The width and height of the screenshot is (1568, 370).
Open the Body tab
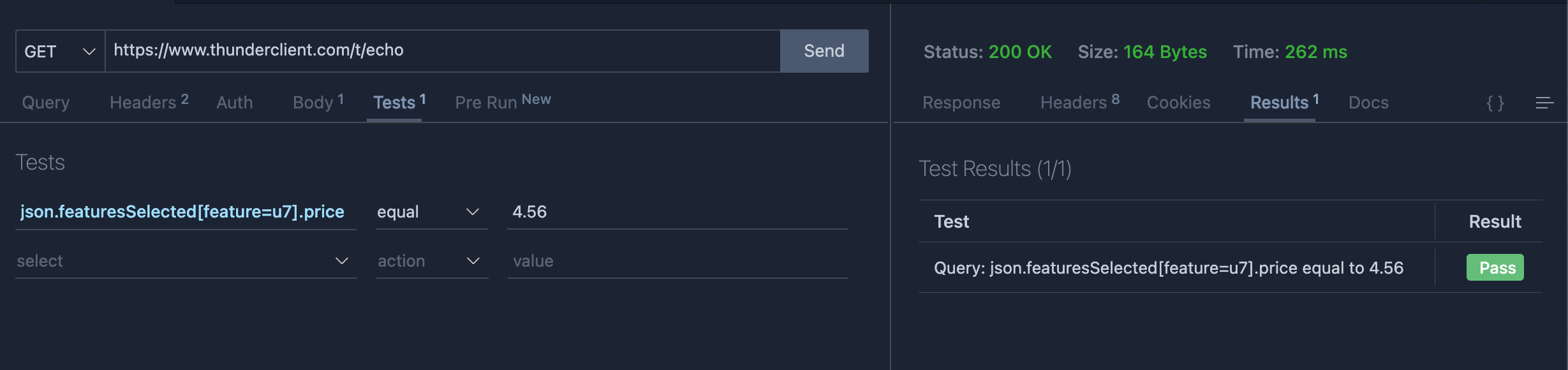[318, 102]
